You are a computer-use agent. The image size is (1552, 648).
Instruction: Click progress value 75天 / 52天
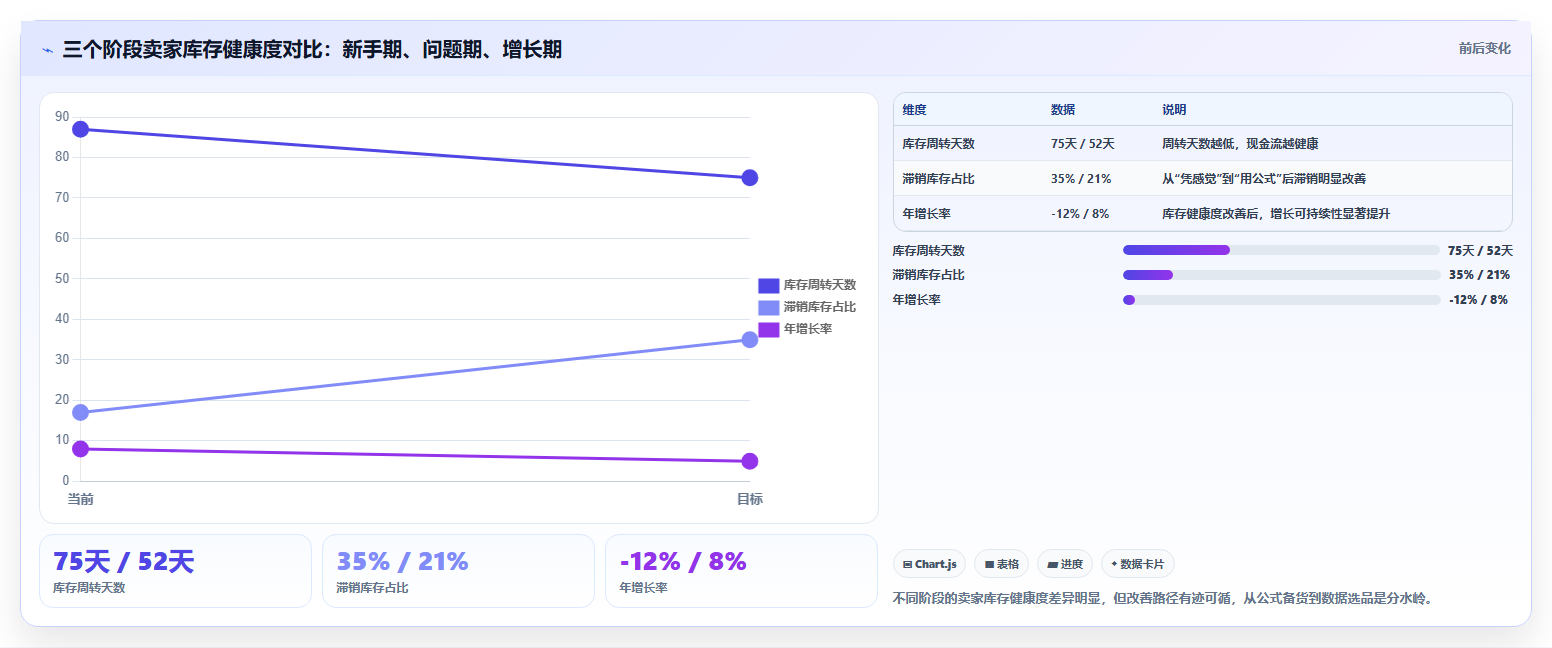(1480, 251)
